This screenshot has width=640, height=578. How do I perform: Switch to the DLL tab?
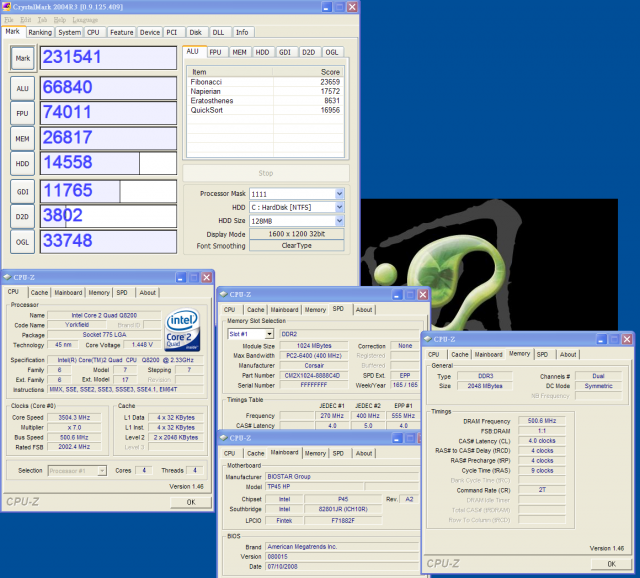point(220,32)
